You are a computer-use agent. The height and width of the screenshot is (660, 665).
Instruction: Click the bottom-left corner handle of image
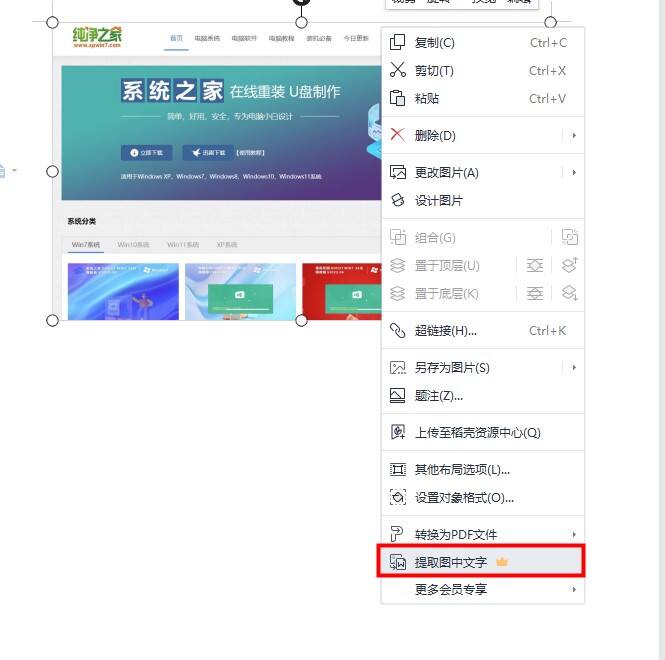[x=52, y=321]
